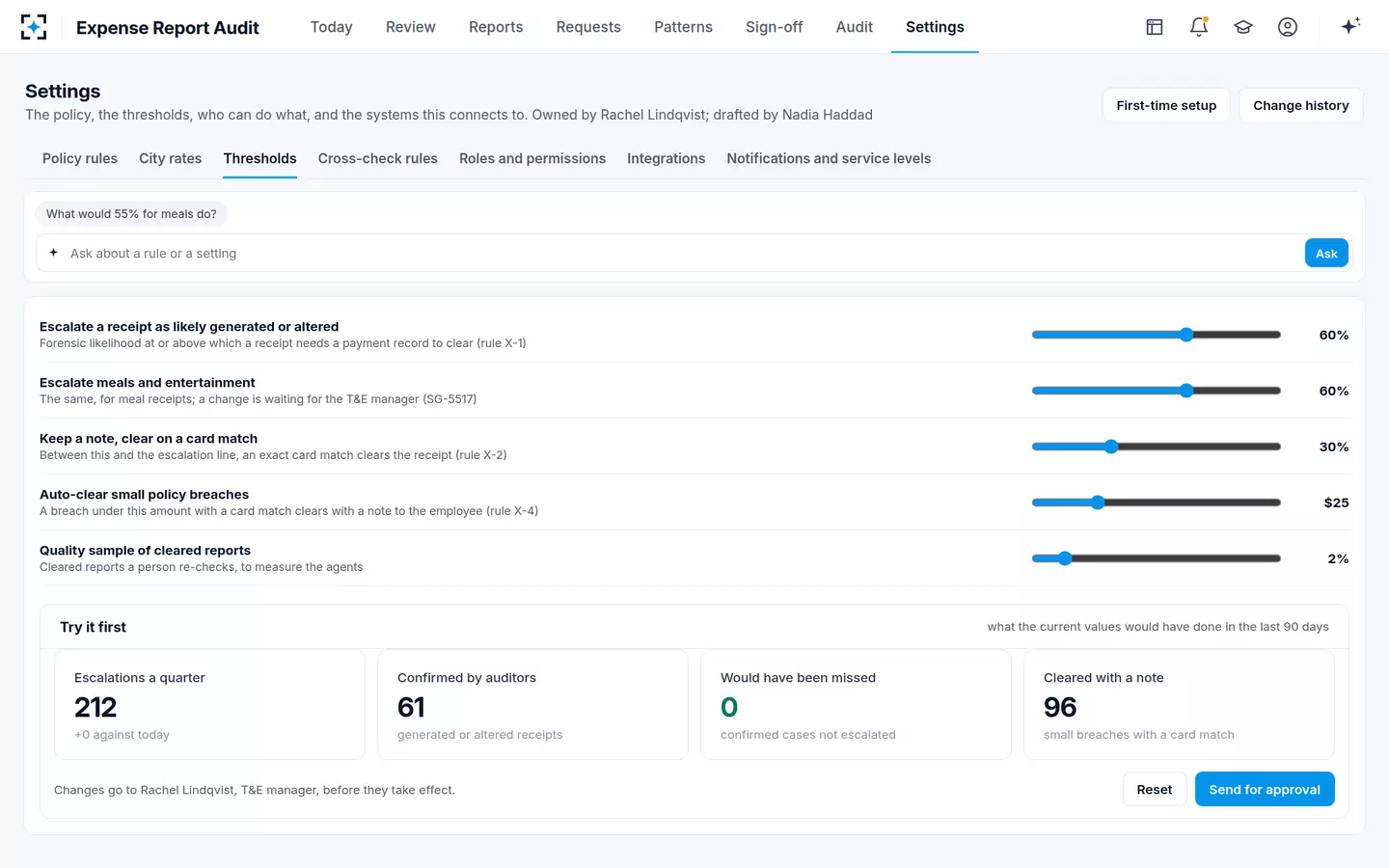Click the Auto-clear small policy breaches slider
The image size is (1389, 868).
[1157, 502]
